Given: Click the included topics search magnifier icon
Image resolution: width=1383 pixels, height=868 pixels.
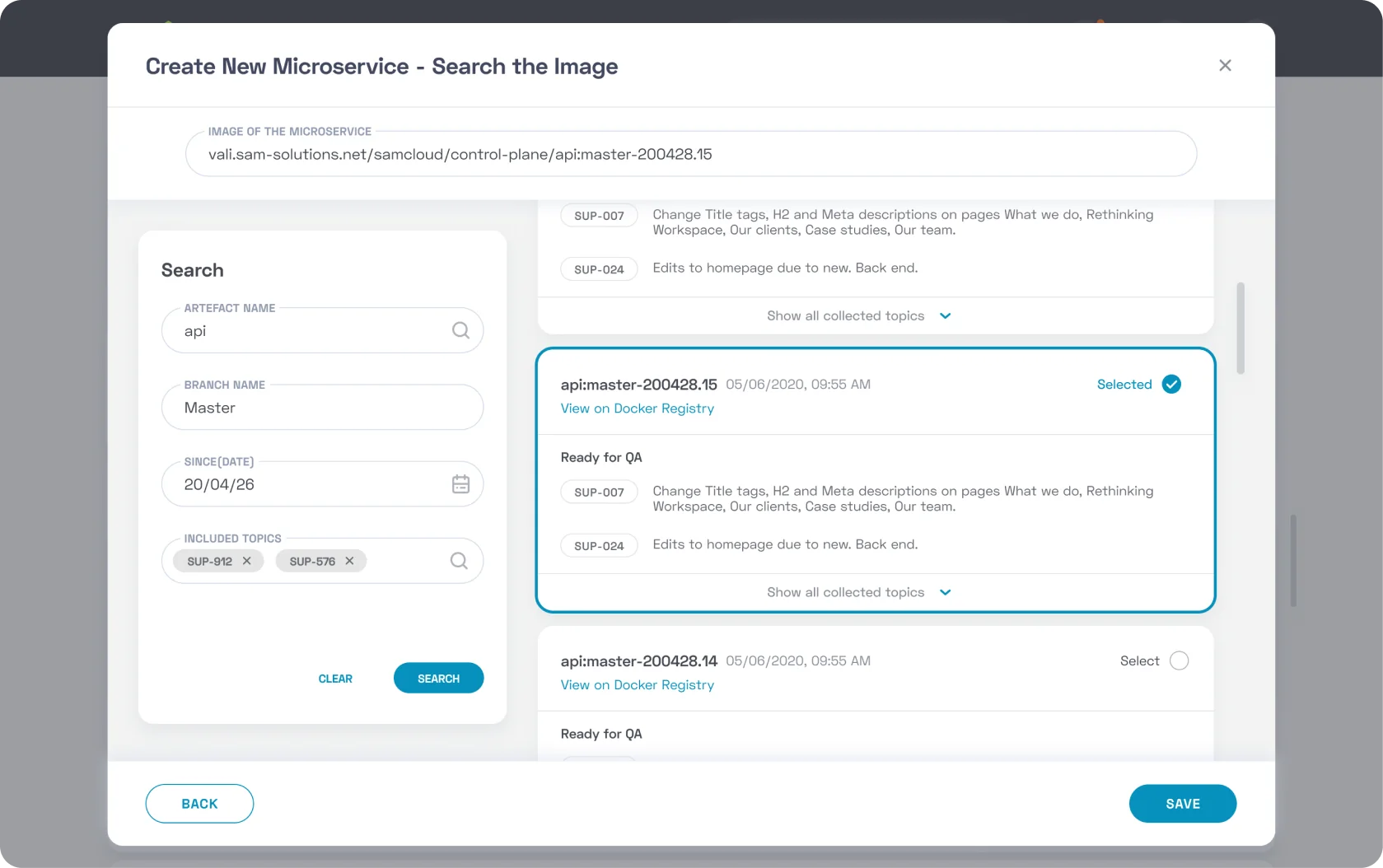Looking at the screenshot, I should pos(459,561).
